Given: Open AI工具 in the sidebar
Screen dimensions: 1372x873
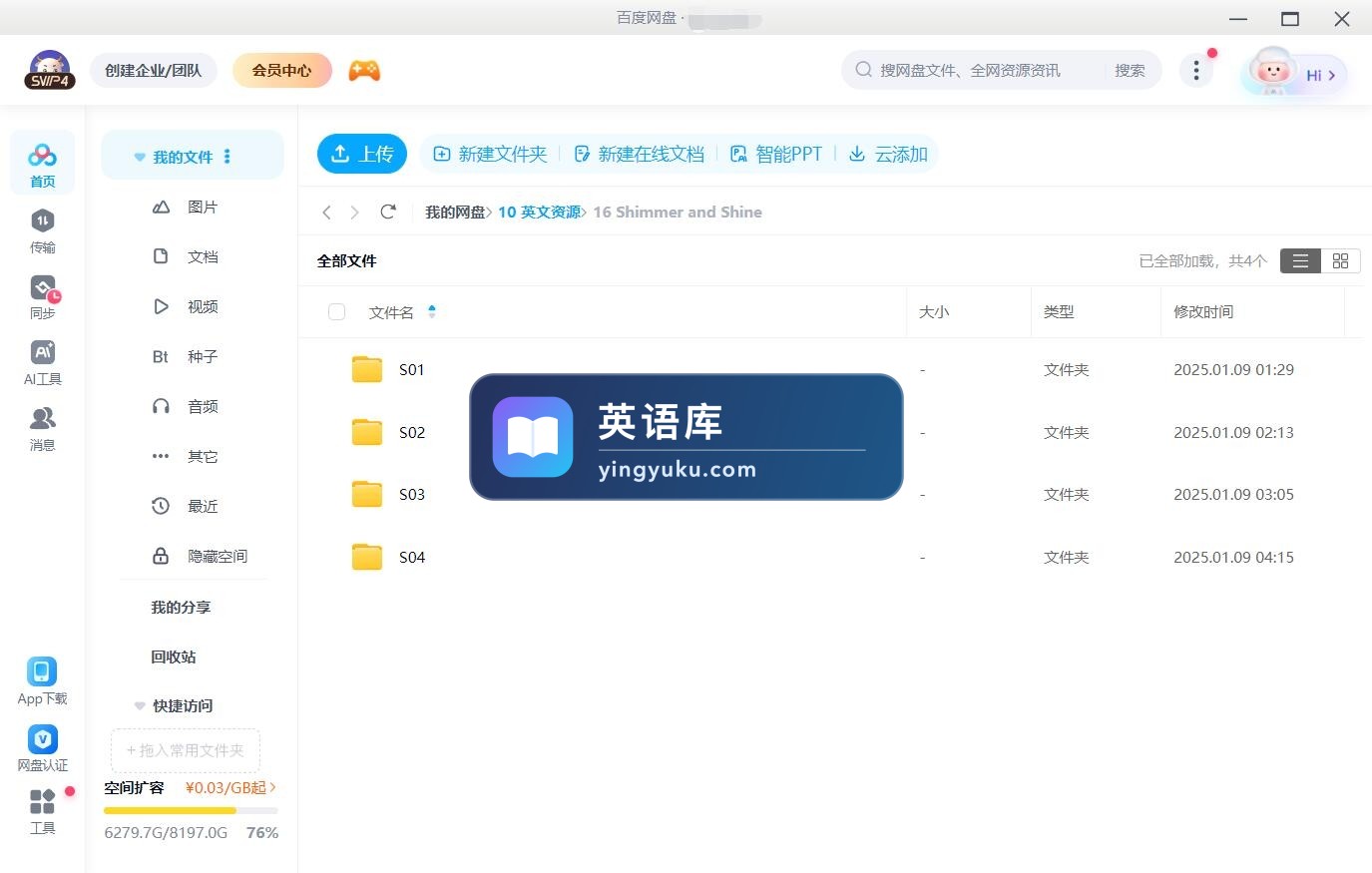Looking at the screenshot, I should coord(42,363).
